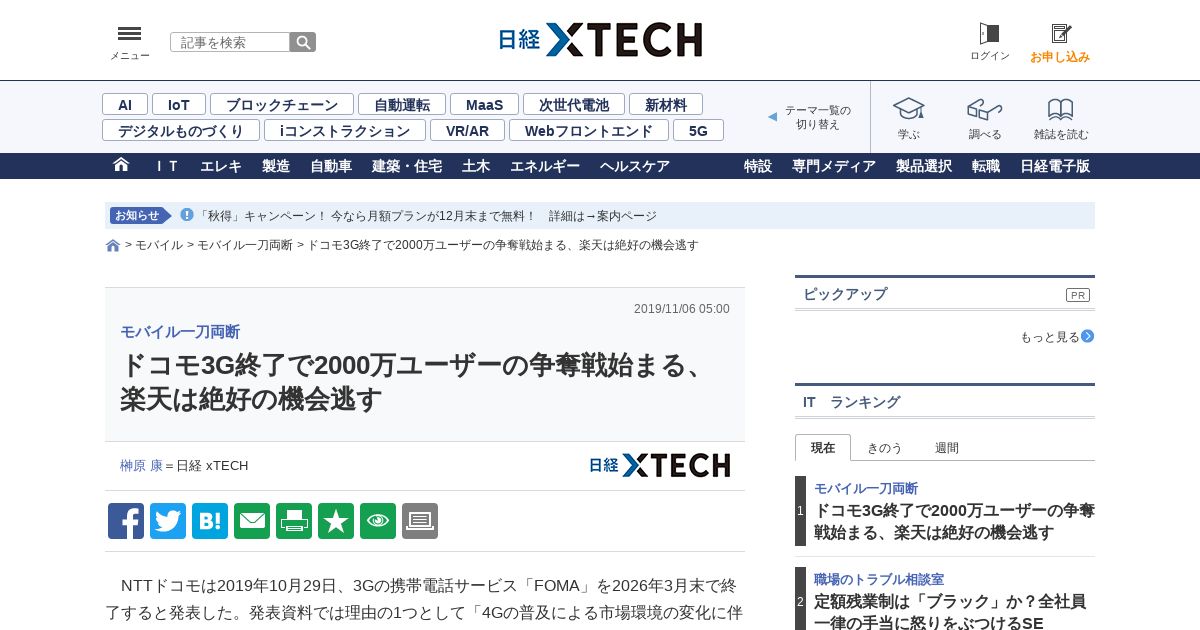The width and height of the screenshot is (1200, 630).
Task: Bookmark with Hatena B! icon
Action: [210, 521]
